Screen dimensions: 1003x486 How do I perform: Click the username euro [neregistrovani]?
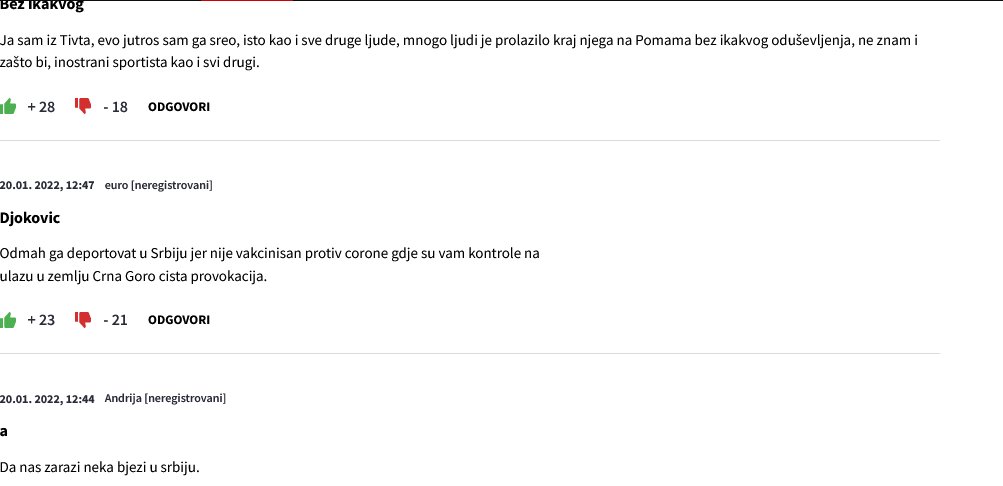pyautogui.click(x=159, y=185)
